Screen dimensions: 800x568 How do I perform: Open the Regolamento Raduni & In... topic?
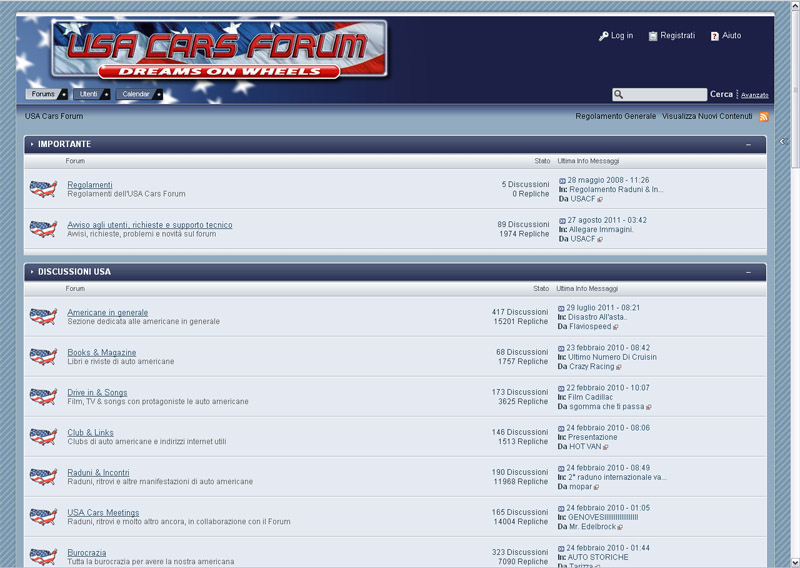[616, 190]
